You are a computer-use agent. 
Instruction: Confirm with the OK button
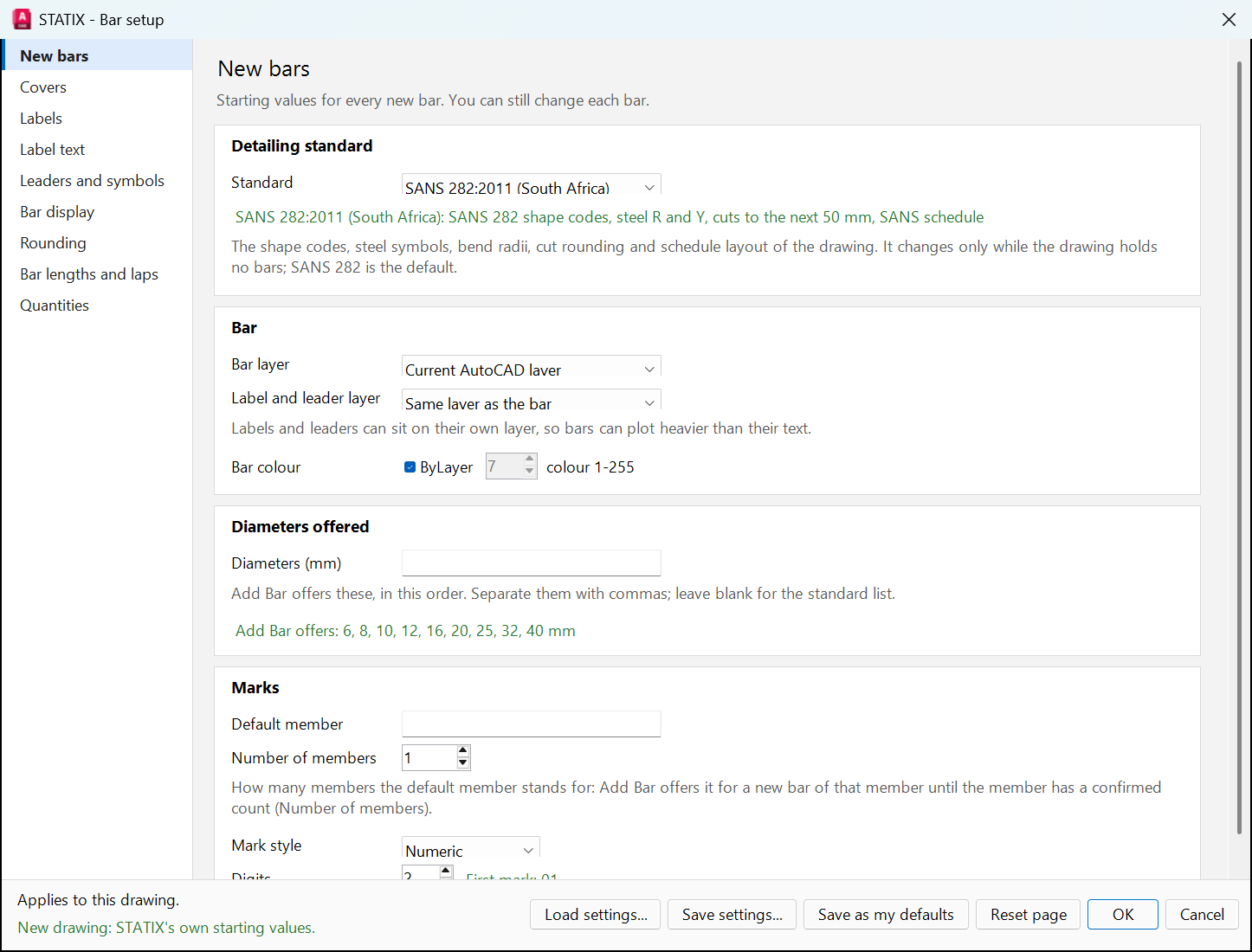pos(1123,915)
